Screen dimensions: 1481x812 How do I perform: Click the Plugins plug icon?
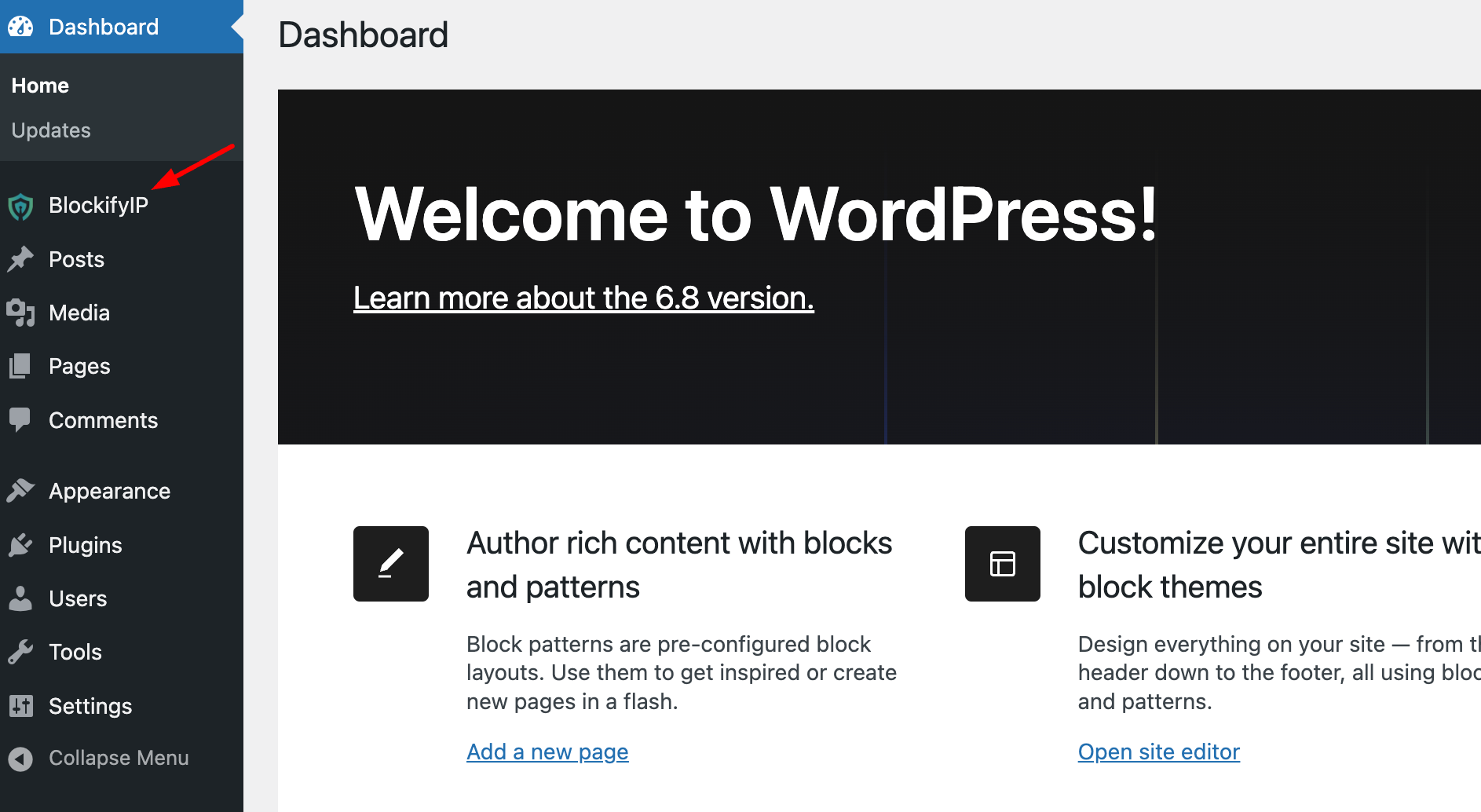click(x=20, y=545)
